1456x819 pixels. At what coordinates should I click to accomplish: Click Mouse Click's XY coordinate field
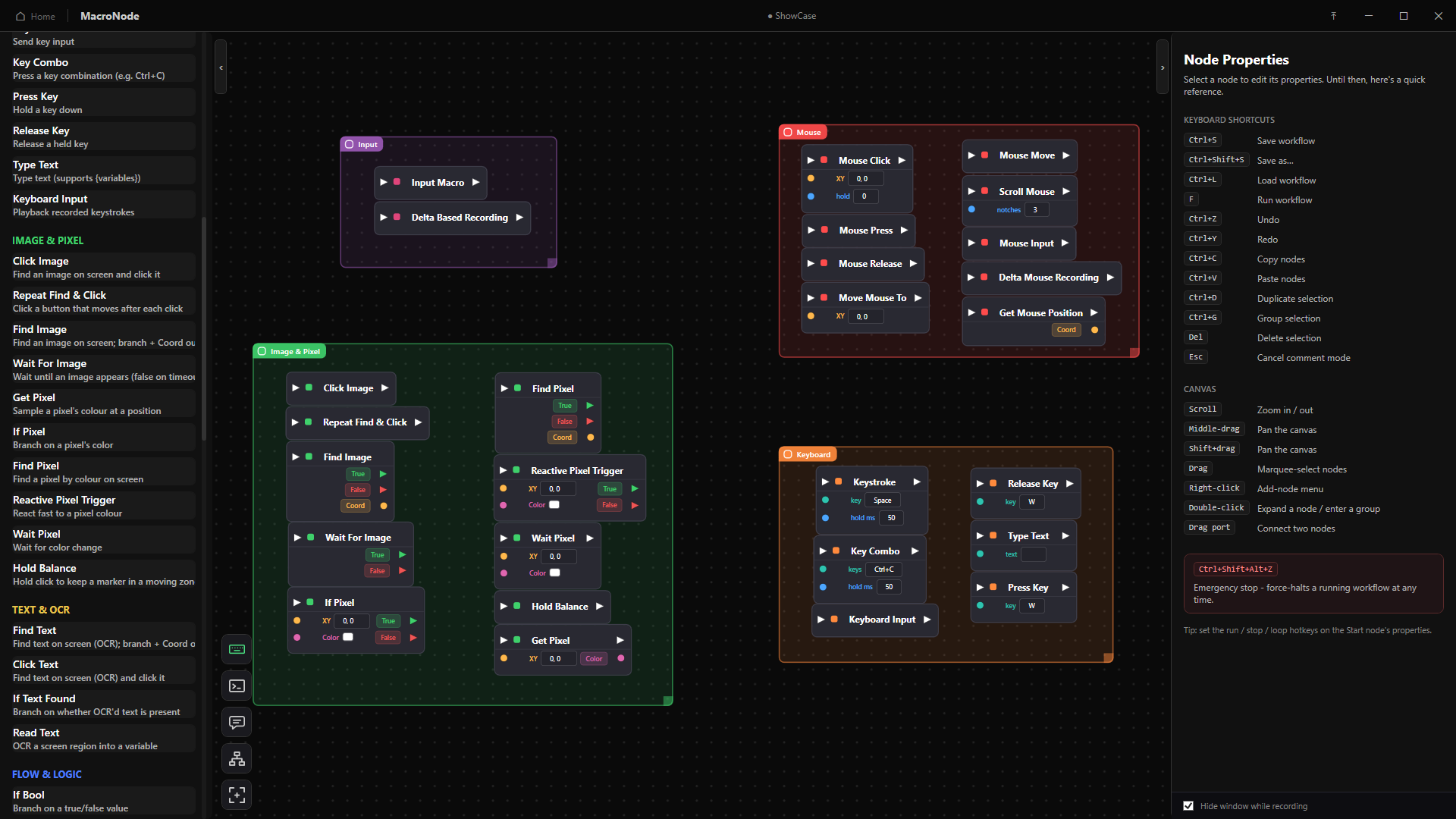865,179
